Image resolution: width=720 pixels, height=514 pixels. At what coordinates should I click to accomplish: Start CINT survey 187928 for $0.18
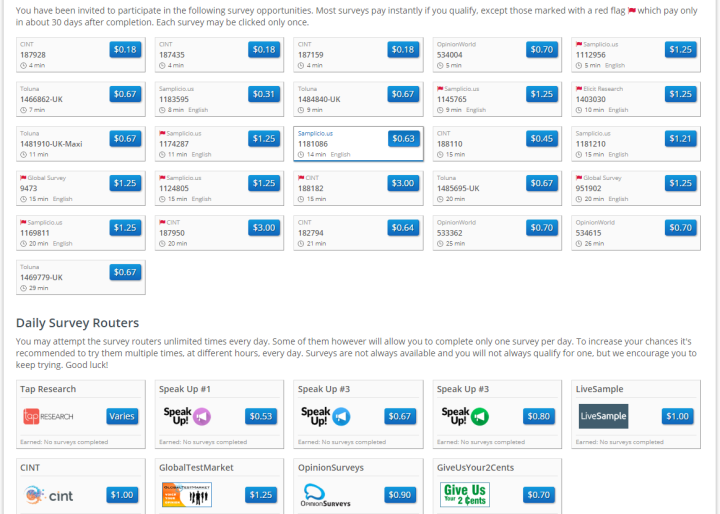point(125,50)
